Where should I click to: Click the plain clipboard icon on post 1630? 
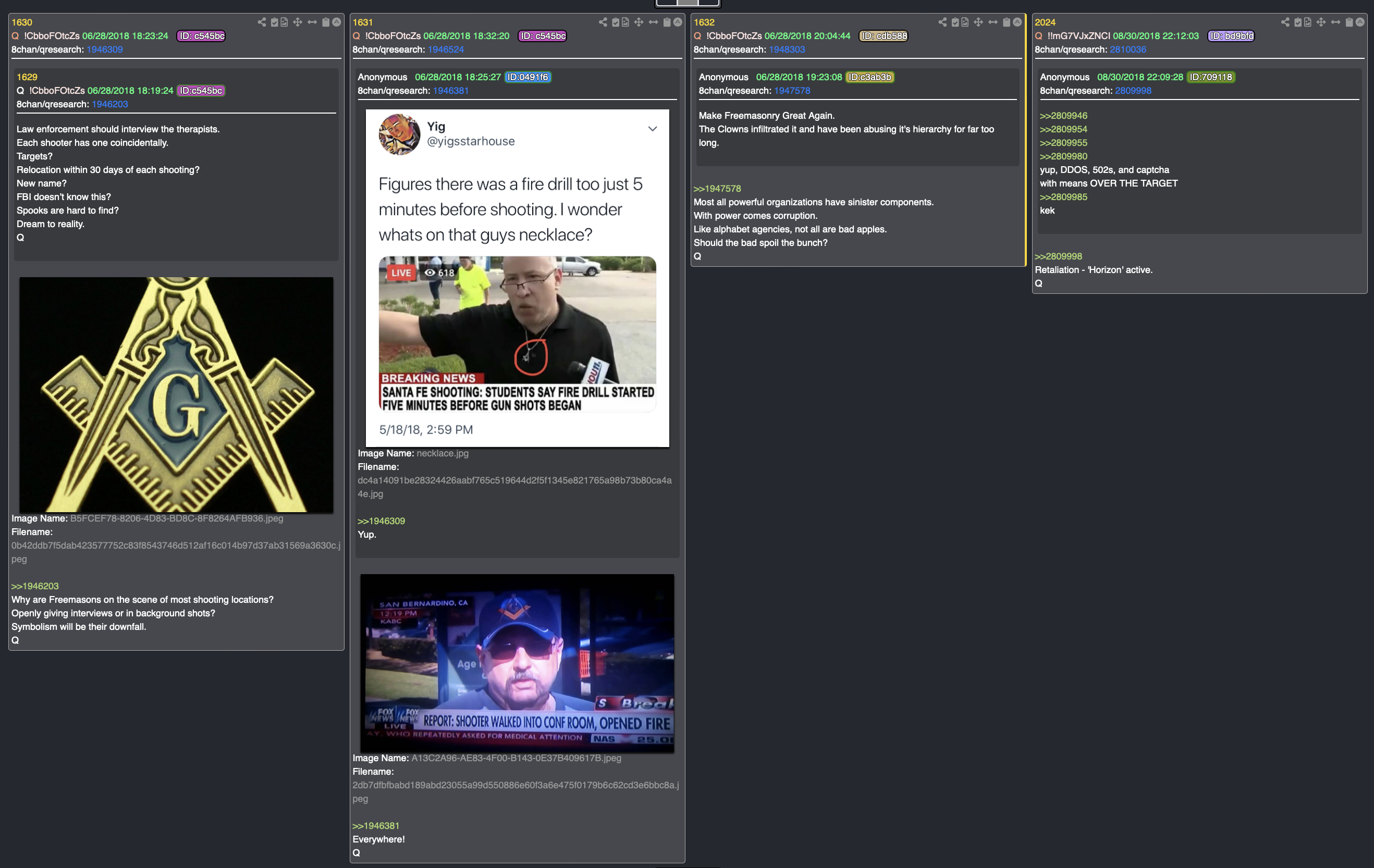point(326,22)
